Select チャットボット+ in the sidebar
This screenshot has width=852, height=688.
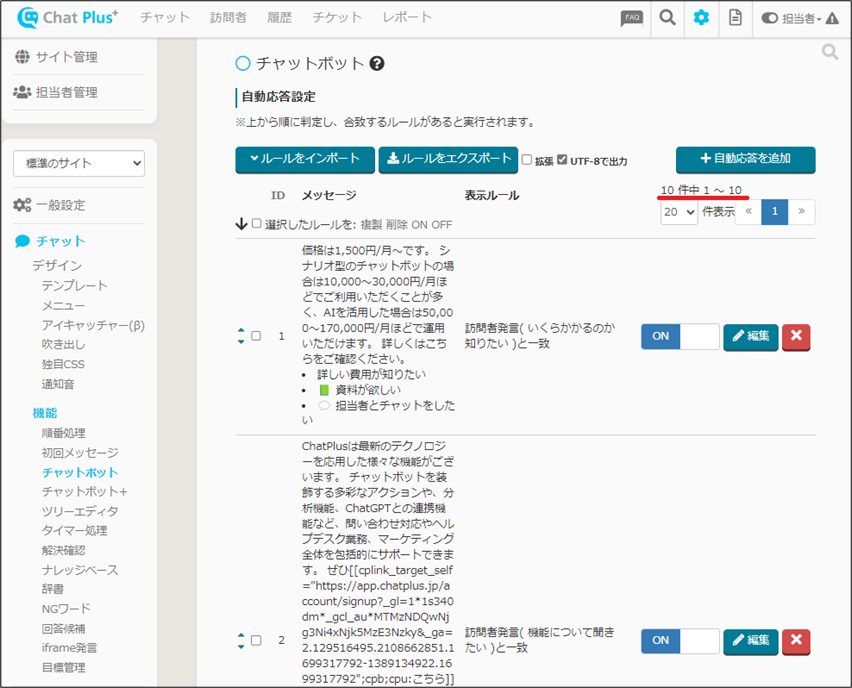click(85, 492)
